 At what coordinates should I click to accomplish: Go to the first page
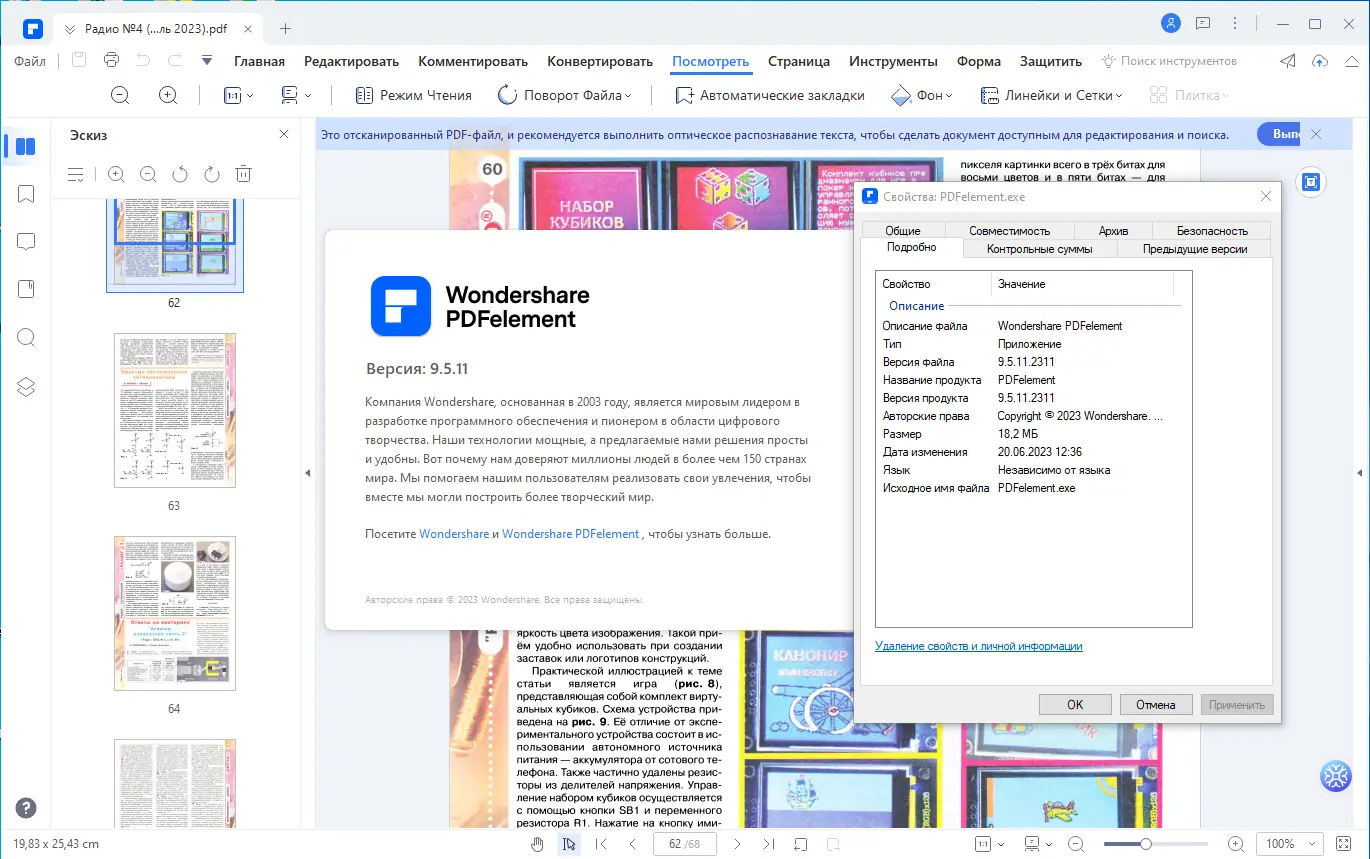601,844
